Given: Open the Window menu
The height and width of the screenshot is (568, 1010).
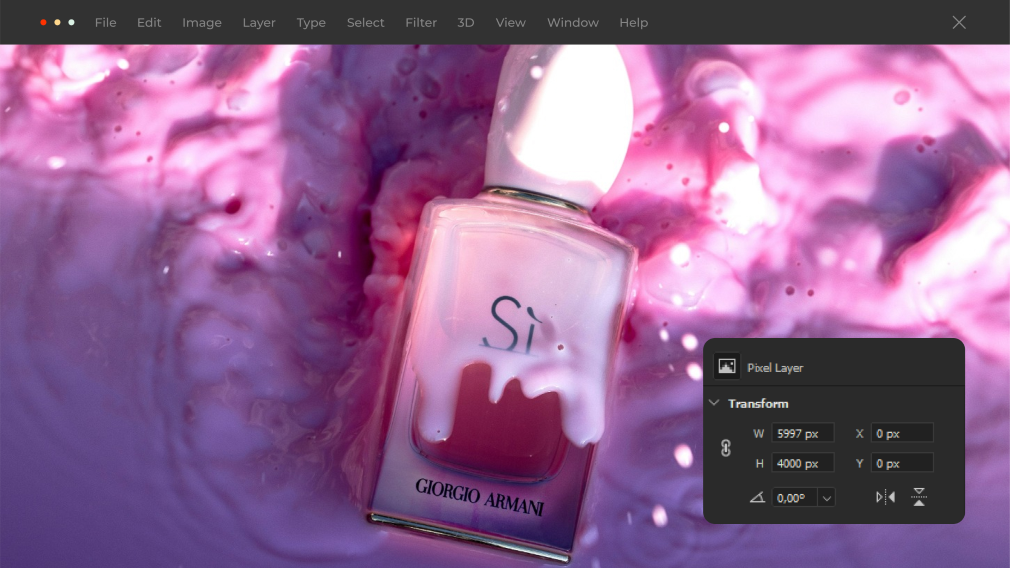Looking at the screenshot, I should pos(573,23).
